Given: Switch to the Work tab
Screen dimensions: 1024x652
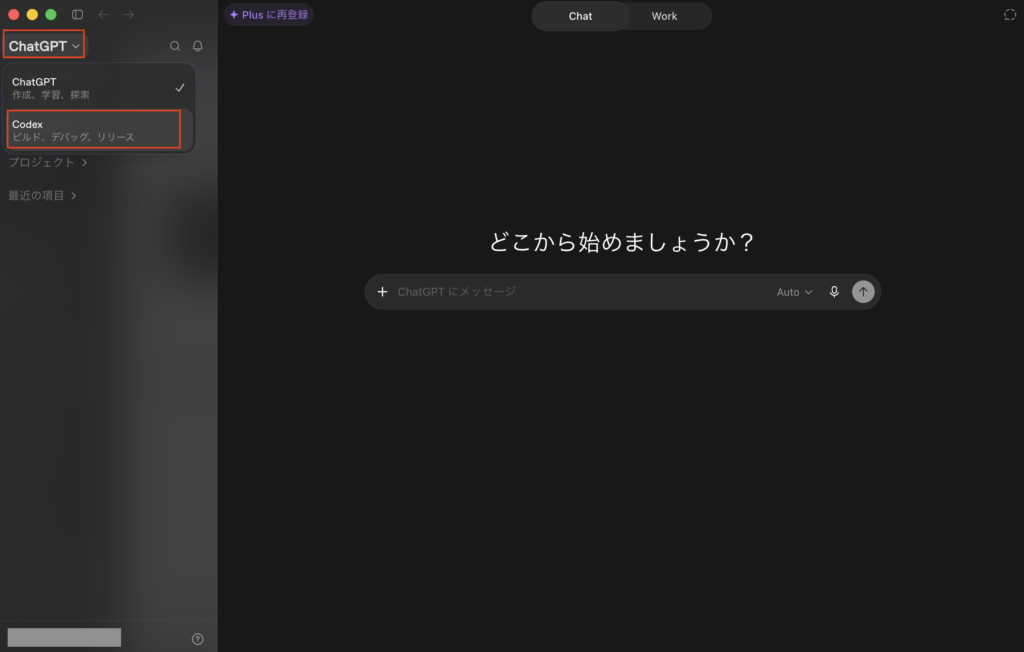Looking at the screenshot, I should pos(664,16).
